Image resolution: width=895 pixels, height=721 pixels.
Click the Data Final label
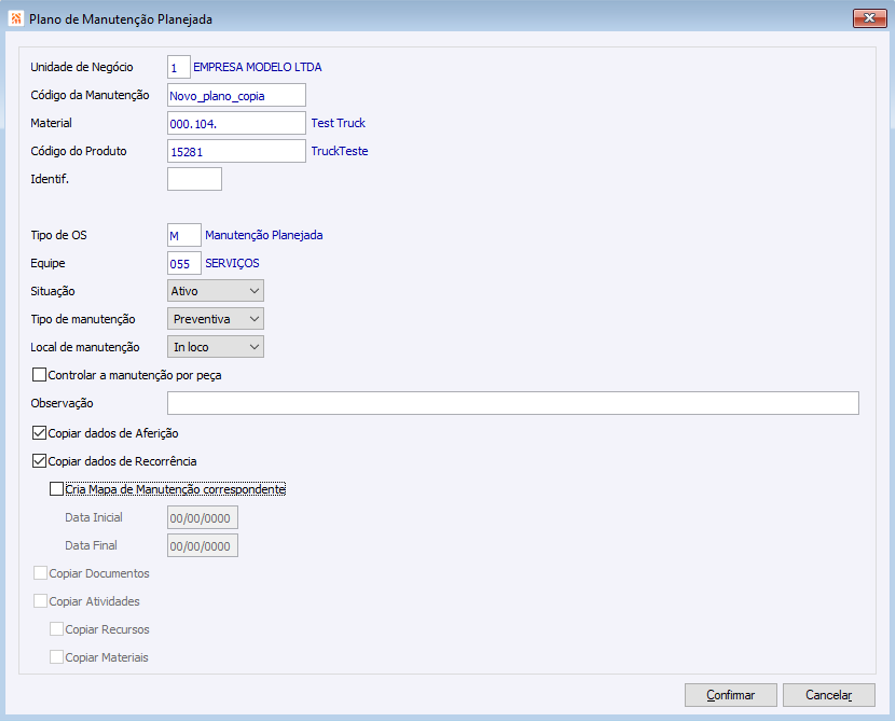[x=91, y=545]
